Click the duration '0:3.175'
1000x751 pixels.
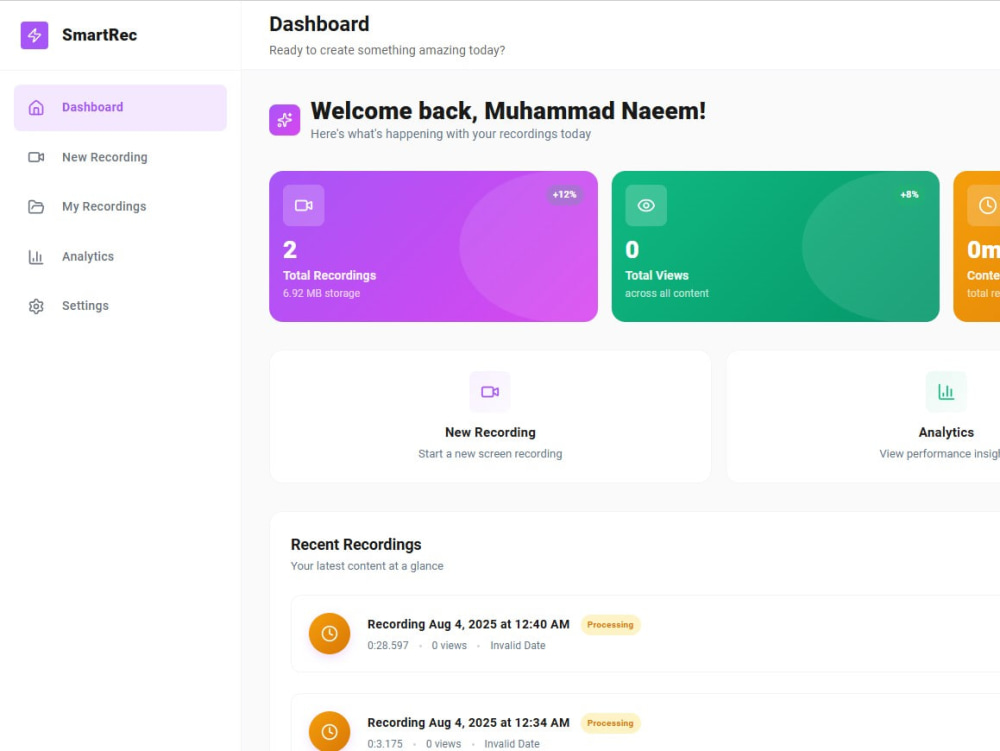click(385, 743)
